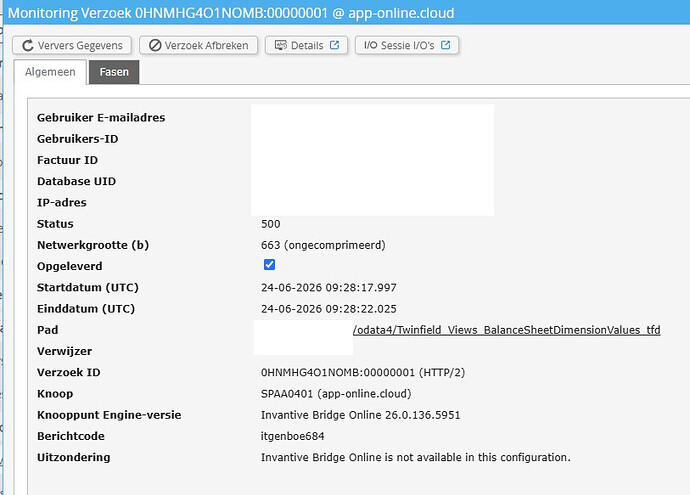Click the Gebruiker E-mailadres label
The image size is (690, 495).
(x=101, y=117)
